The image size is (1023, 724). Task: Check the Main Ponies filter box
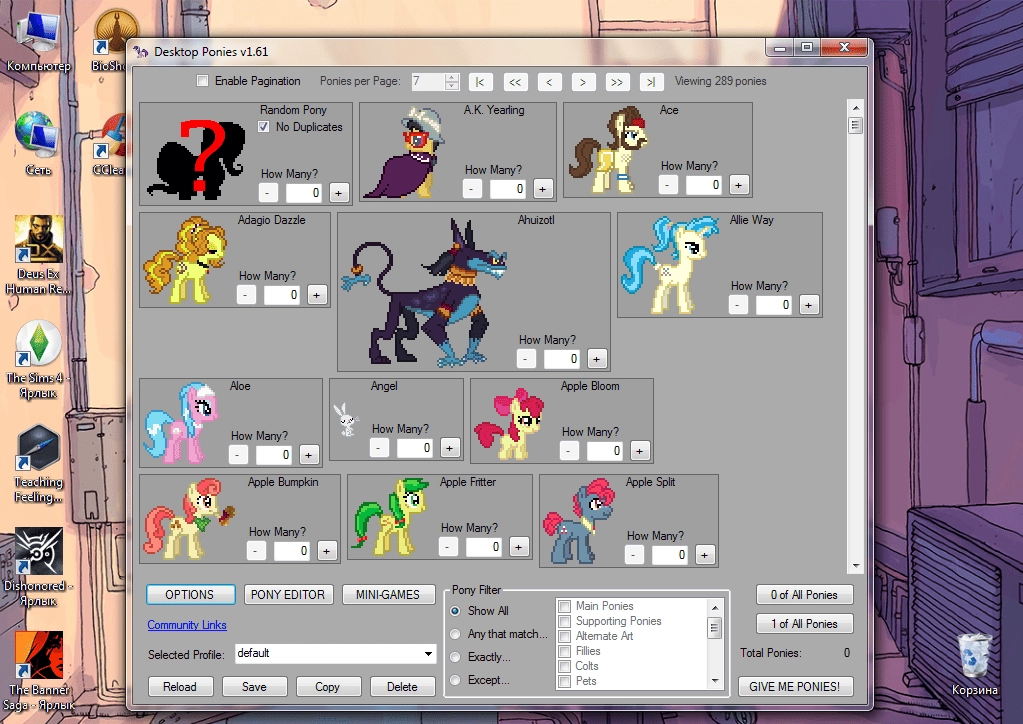[x=565, y=606]
